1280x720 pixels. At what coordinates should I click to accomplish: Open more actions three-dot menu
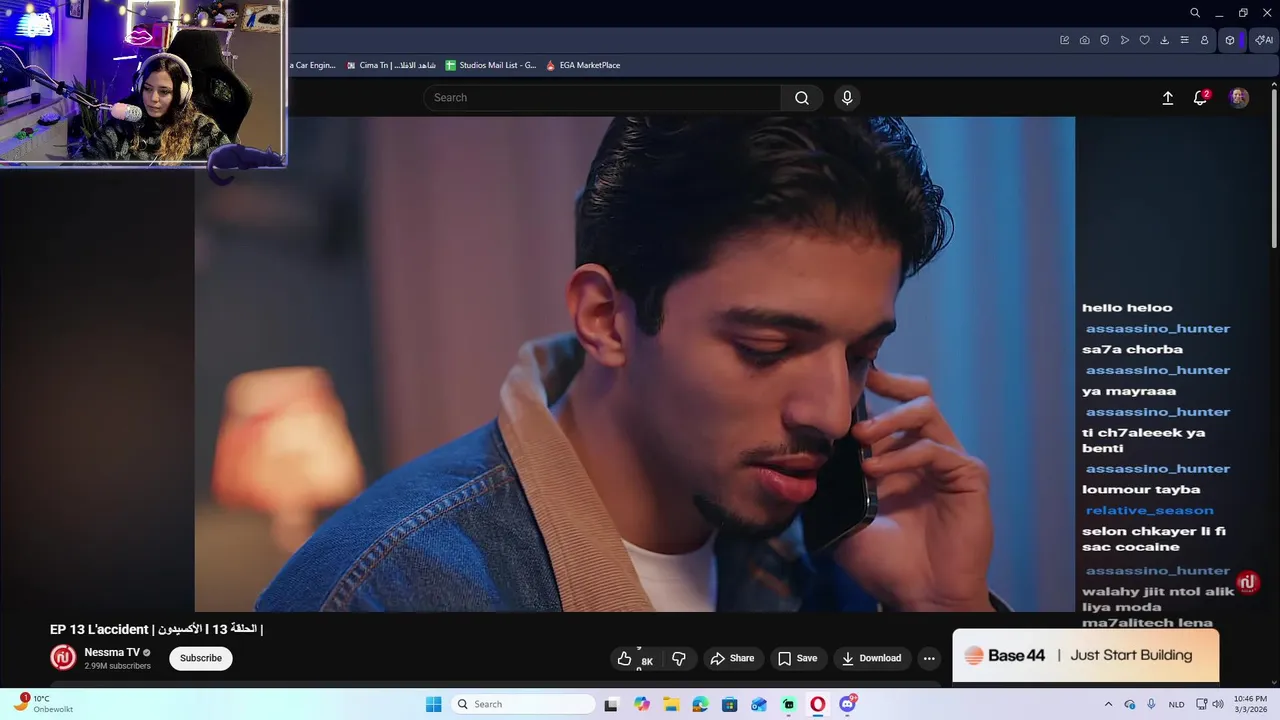click(929, 658)
